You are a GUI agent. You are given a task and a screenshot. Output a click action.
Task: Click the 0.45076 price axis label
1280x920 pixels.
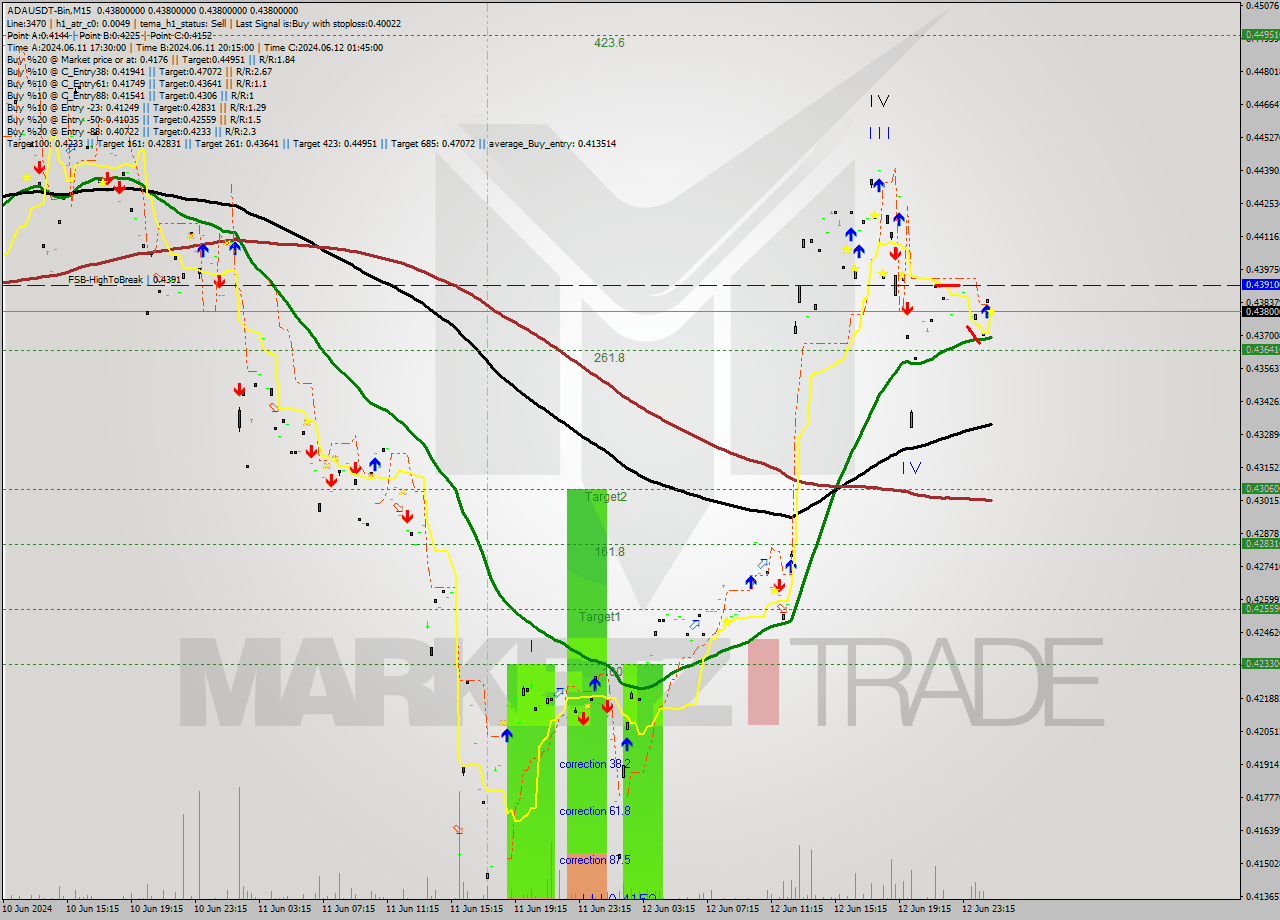pyautogui.click(x=1262, y=5)
